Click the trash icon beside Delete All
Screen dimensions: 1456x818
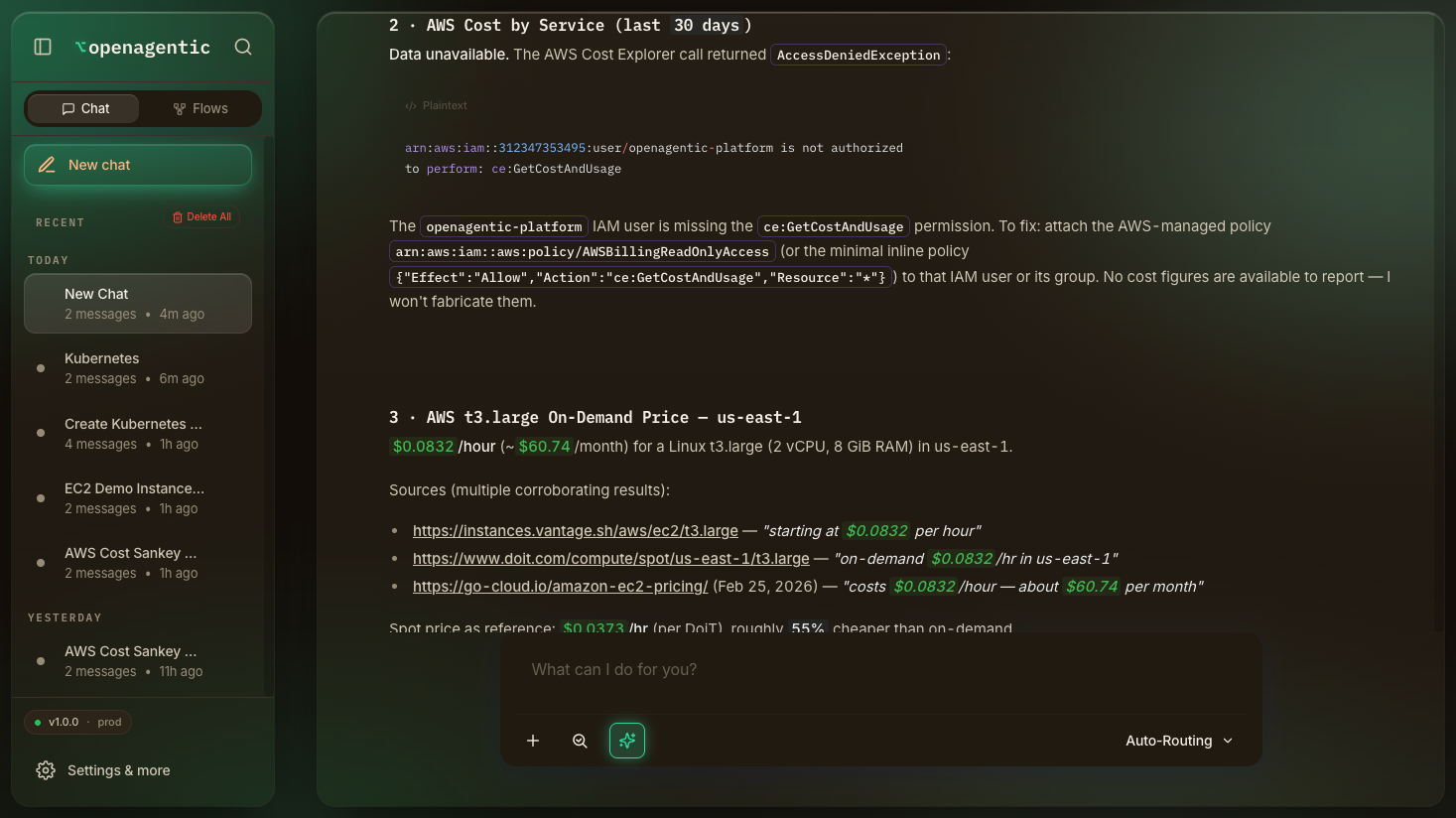pyautogui.click(x=178, y=217)
